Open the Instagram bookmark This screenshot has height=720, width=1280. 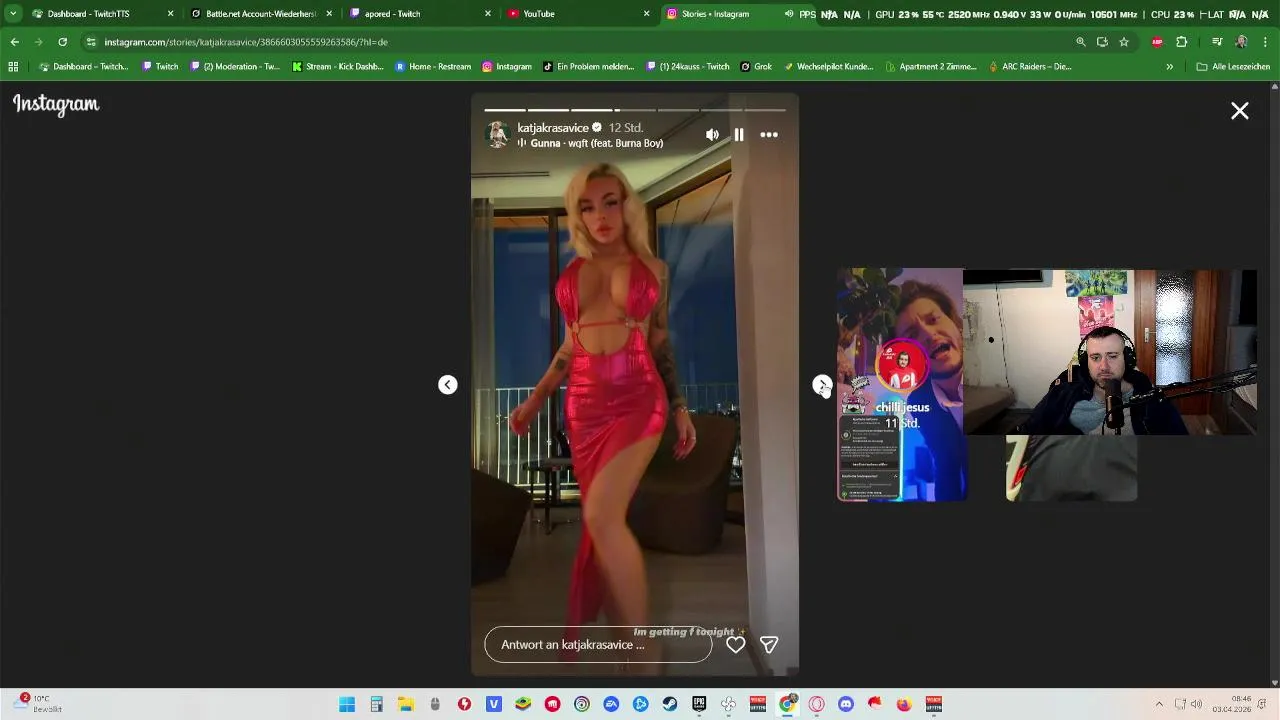507,67
